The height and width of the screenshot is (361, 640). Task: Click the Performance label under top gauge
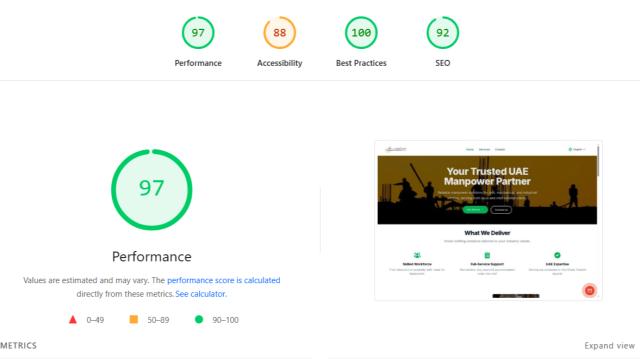[198, 63]
